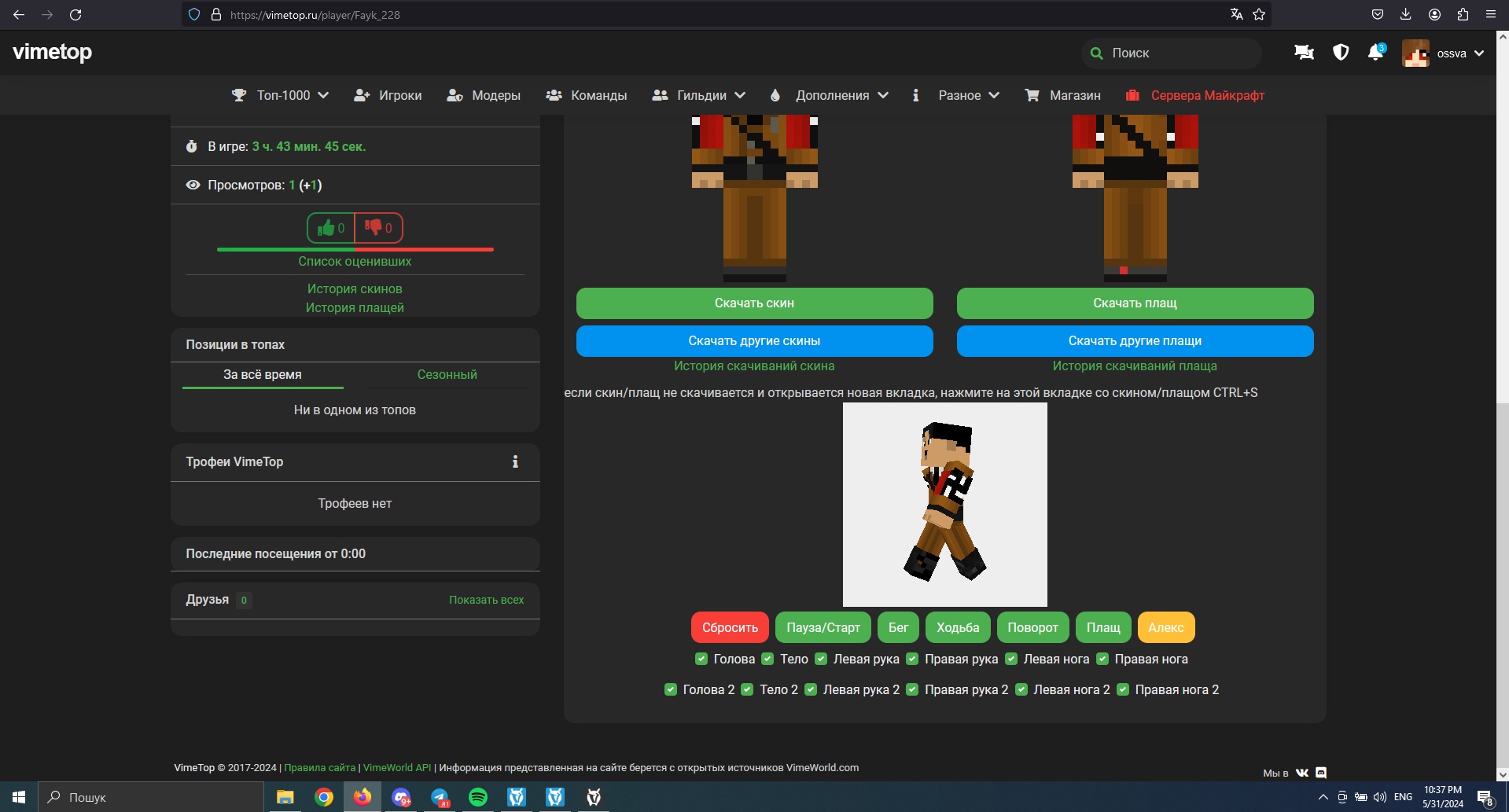The height and width of the screenshot is (812, 1509).
Task: Open the История скинов link
Action: click(355, 289)
